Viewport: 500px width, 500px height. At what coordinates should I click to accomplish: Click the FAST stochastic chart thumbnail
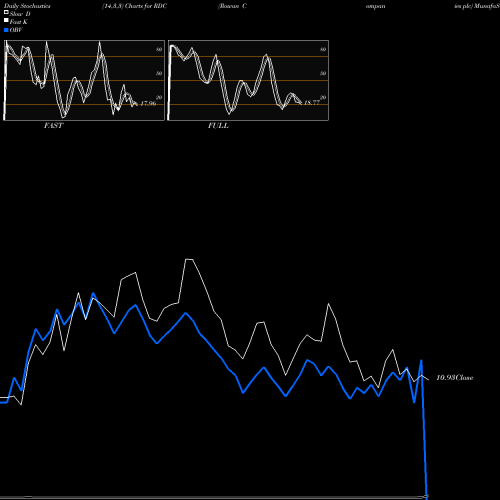84,80
